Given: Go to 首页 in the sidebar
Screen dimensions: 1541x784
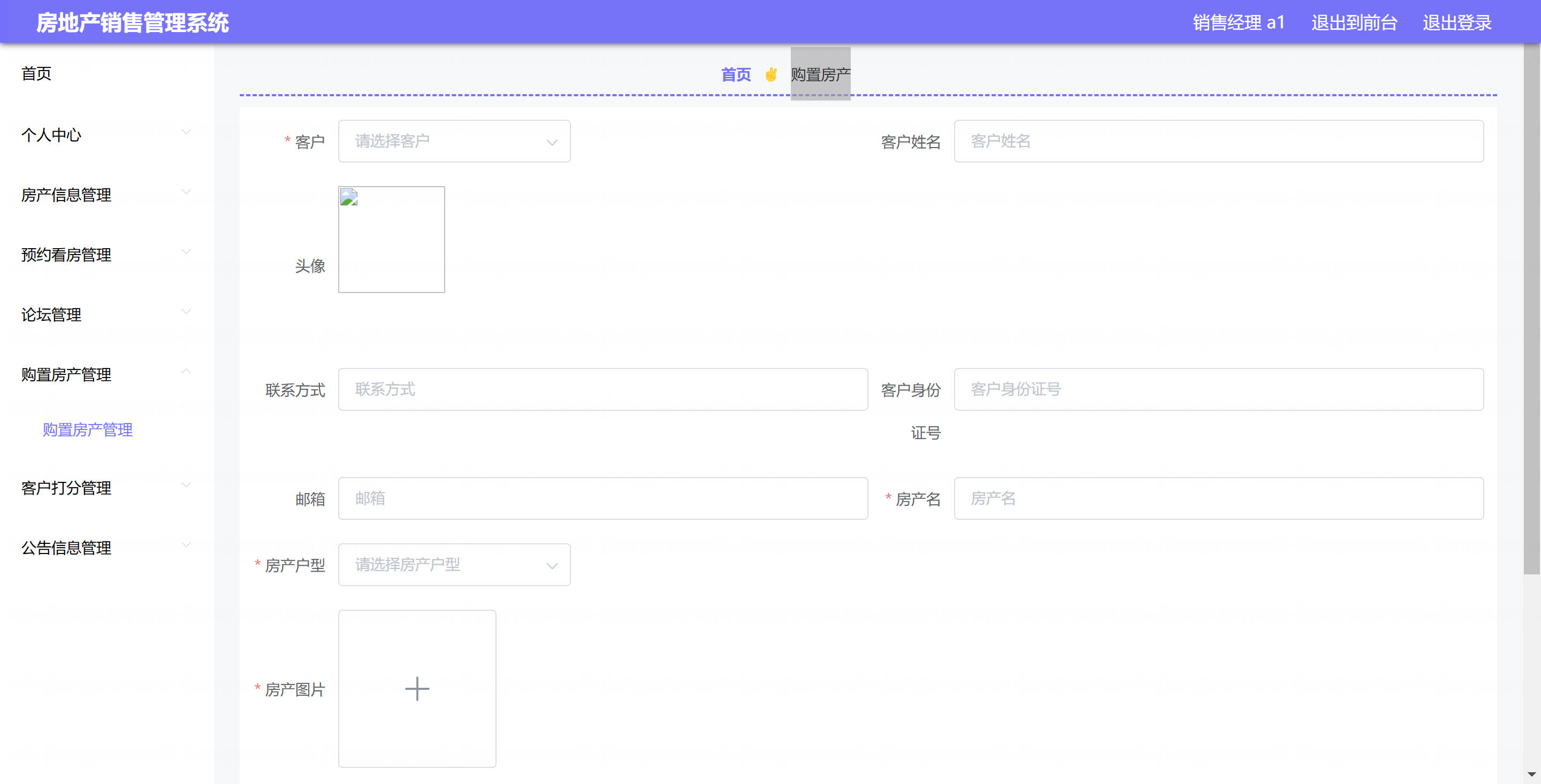Looking at the screenshot, I should point(36,73).
